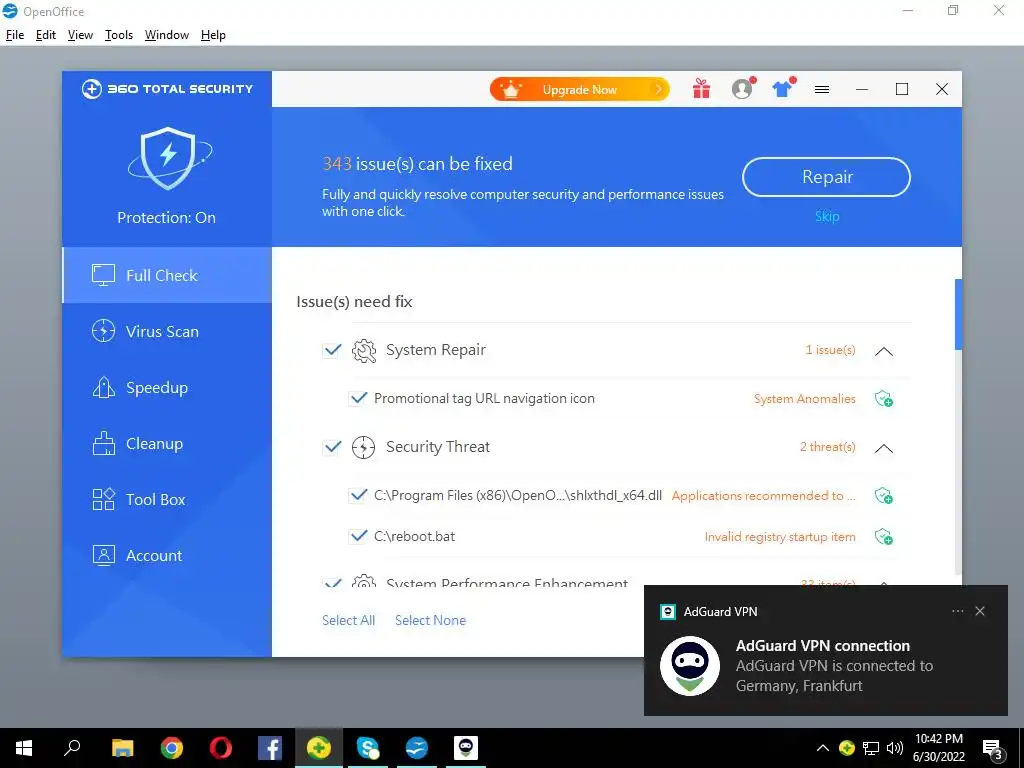The width and height of the screenshot is (1024, 768).
Task: Open the Account sidebar section
Action: [x=167, y=556]
